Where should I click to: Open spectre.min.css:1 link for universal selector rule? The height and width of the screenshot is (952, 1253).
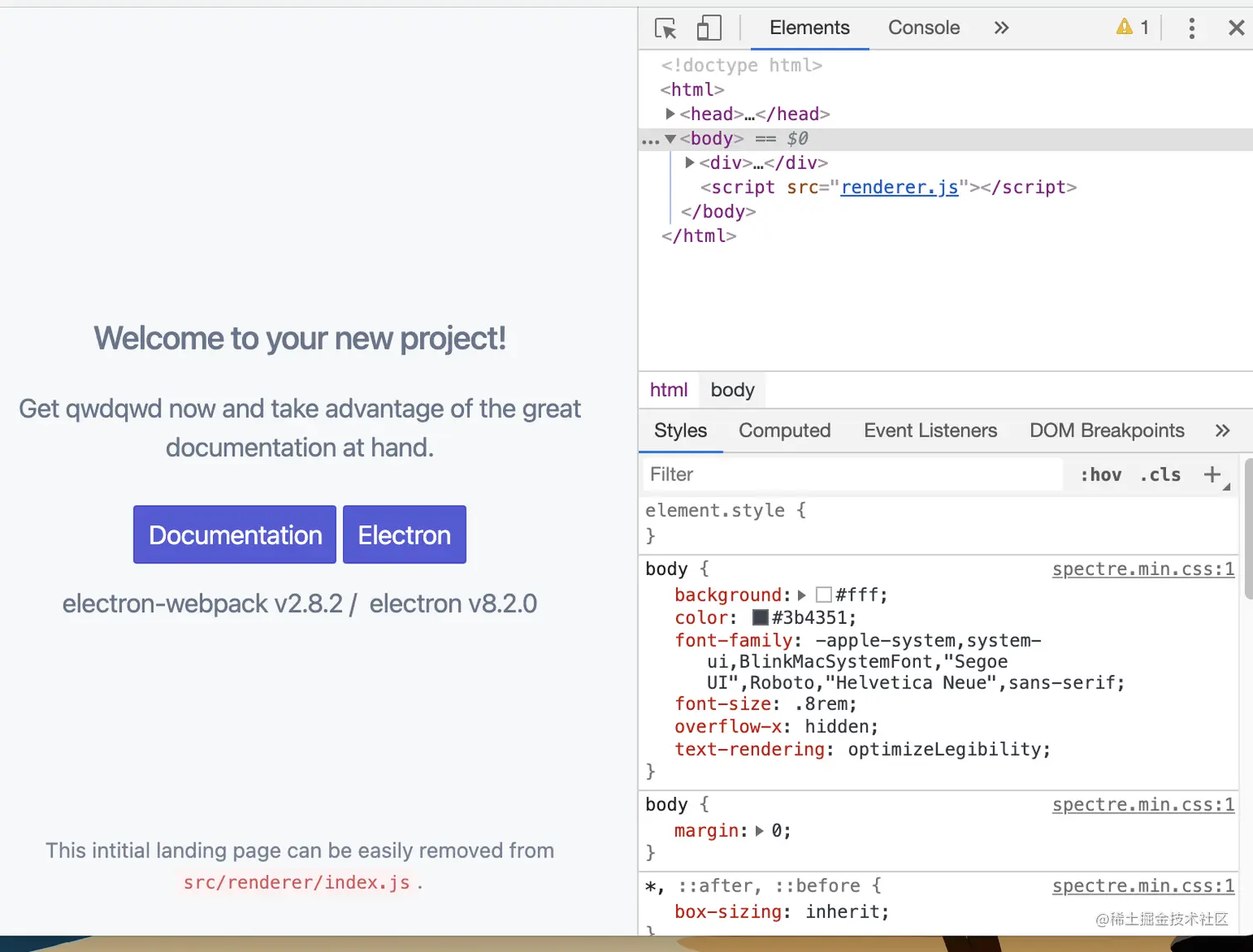[1143, 886]
